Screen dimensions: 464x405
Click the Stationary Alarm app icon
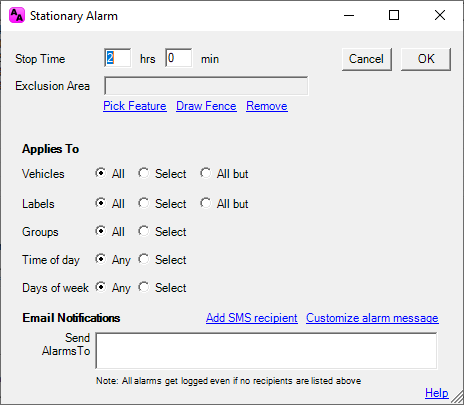point(17,16)
